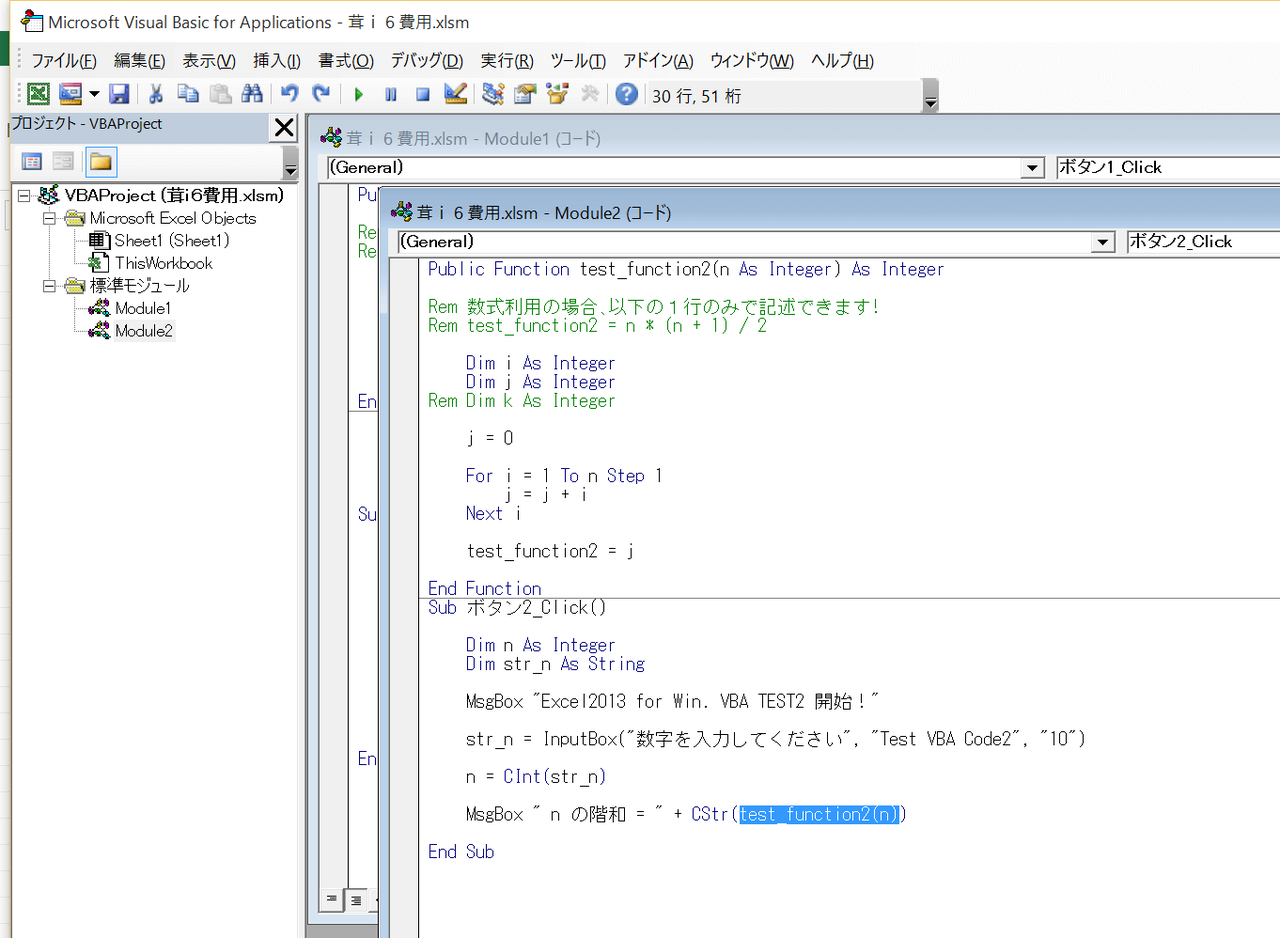The image size is (1280, 938).
Task: Open Module2's ボタン2_Click procedure dropdown
Action: click(1203, 242)
